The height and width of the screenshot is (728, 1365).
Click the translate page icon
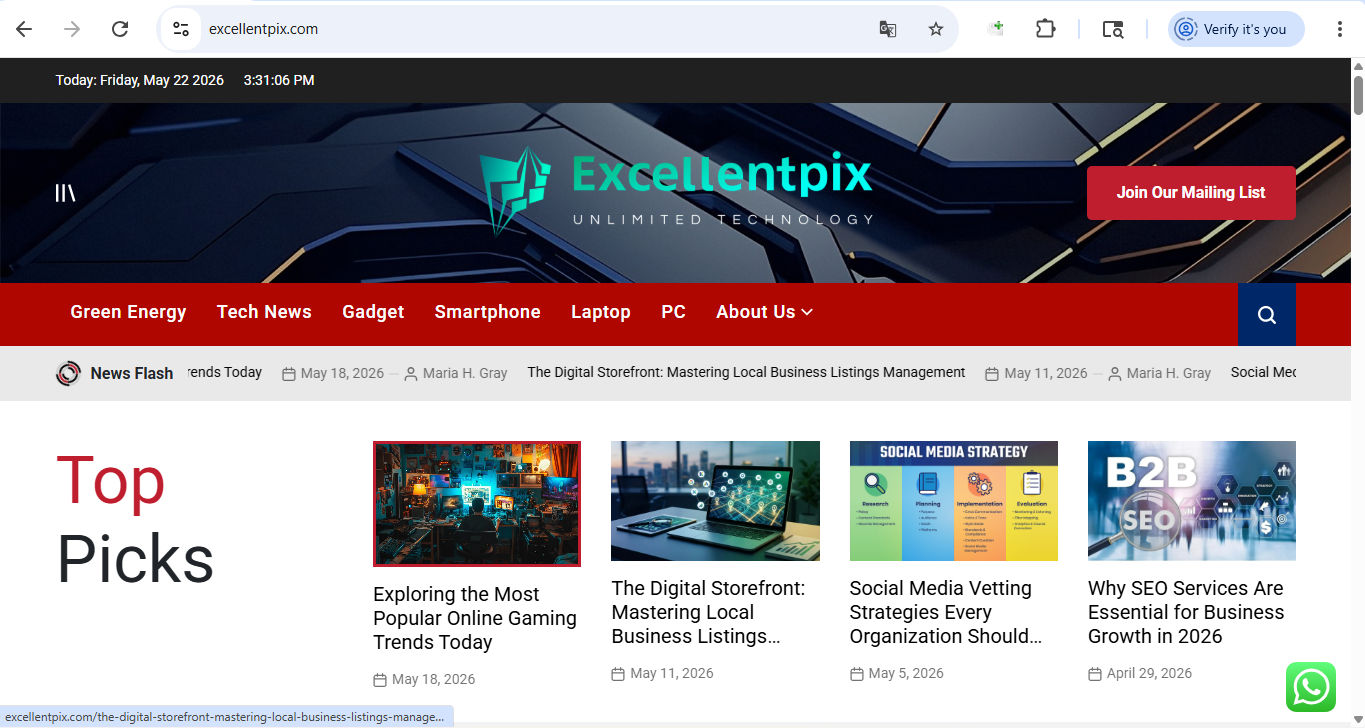click(x=888, y=29)
